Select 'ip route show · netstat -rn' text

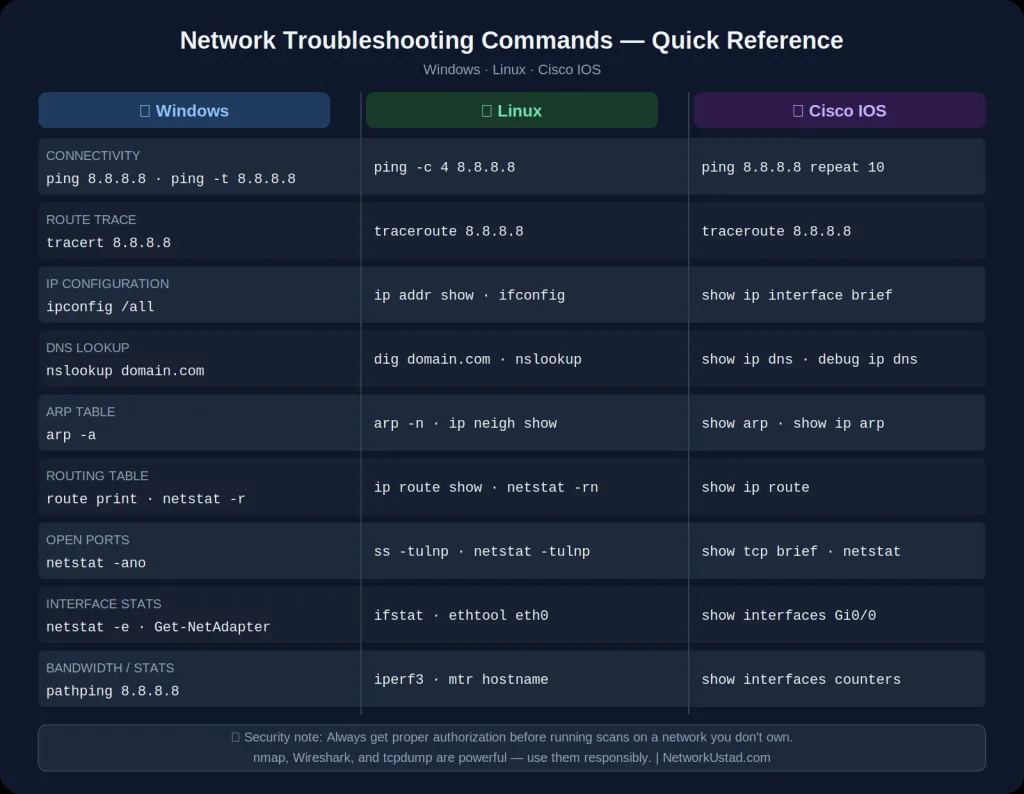click(486, 487)
